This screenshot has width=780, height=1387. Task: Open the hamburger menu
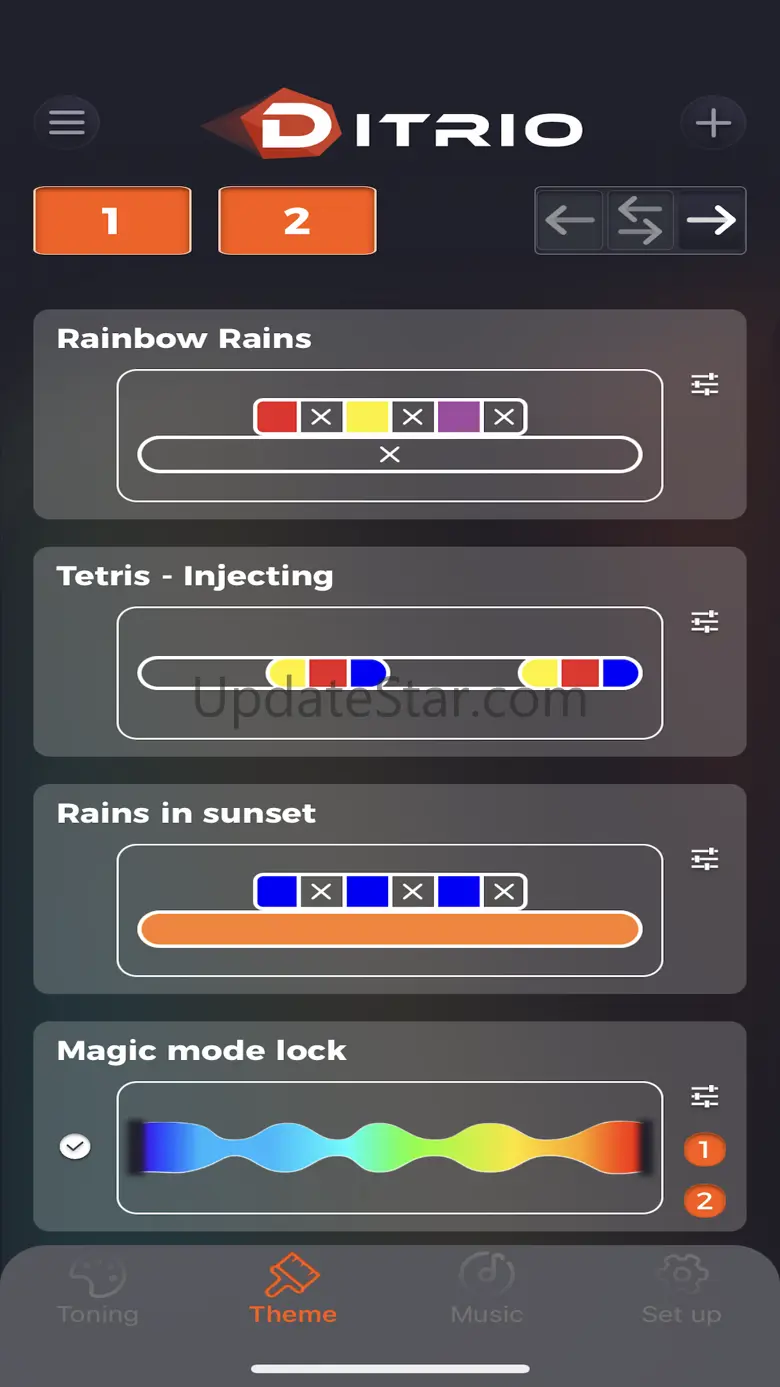[x=67, y=123]
